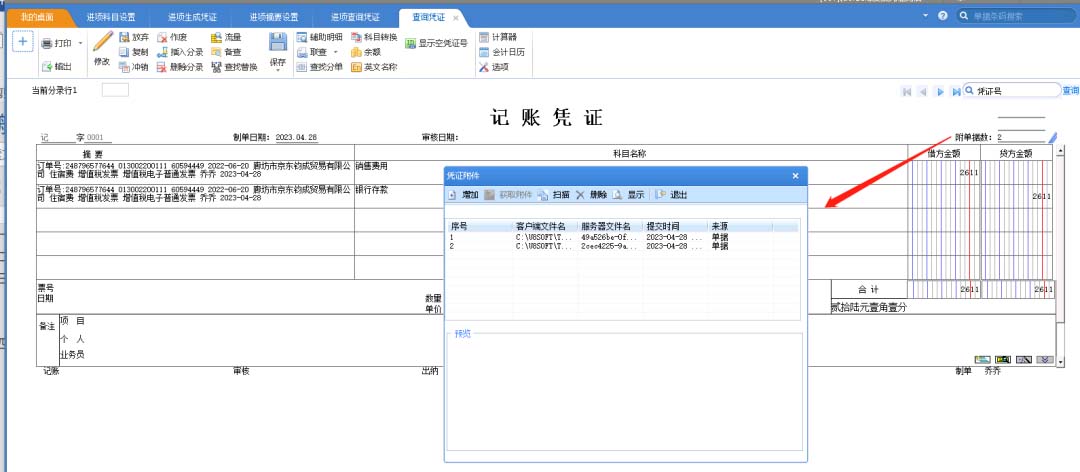Switch to the 进项生成凭证 tab
1080x472 pixels.
(x=192, y=17)
